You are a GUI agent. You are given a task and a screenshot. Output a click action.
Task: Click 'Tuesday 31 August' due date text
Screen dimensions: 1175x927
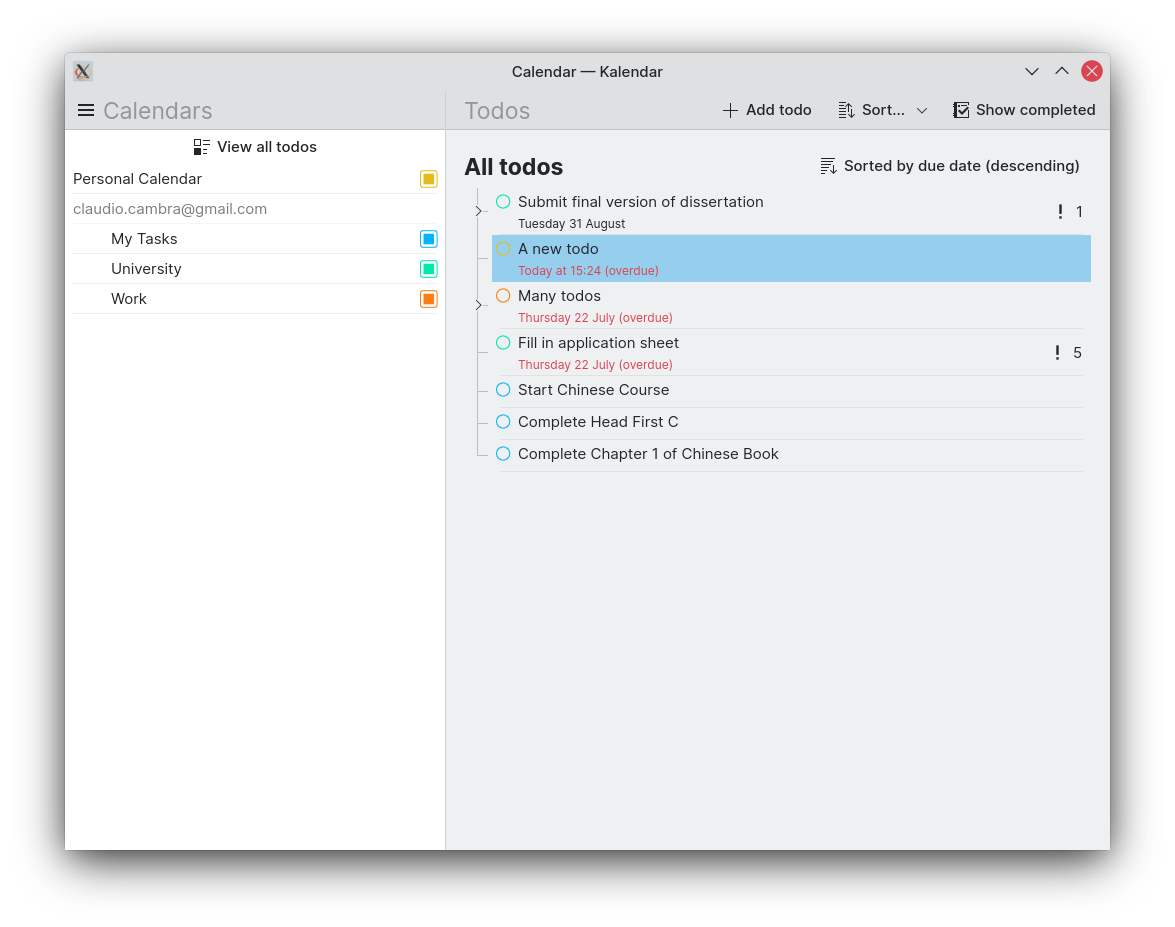(571, 224)
